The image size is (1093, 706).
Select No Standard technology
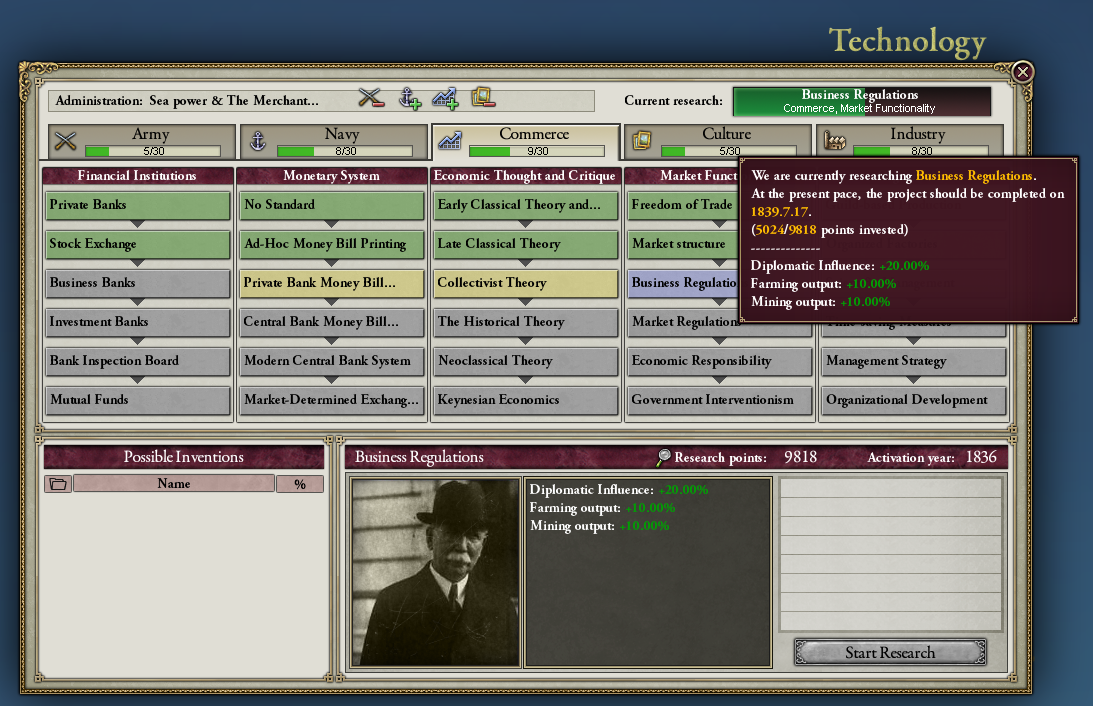click(x=332, y=205)
